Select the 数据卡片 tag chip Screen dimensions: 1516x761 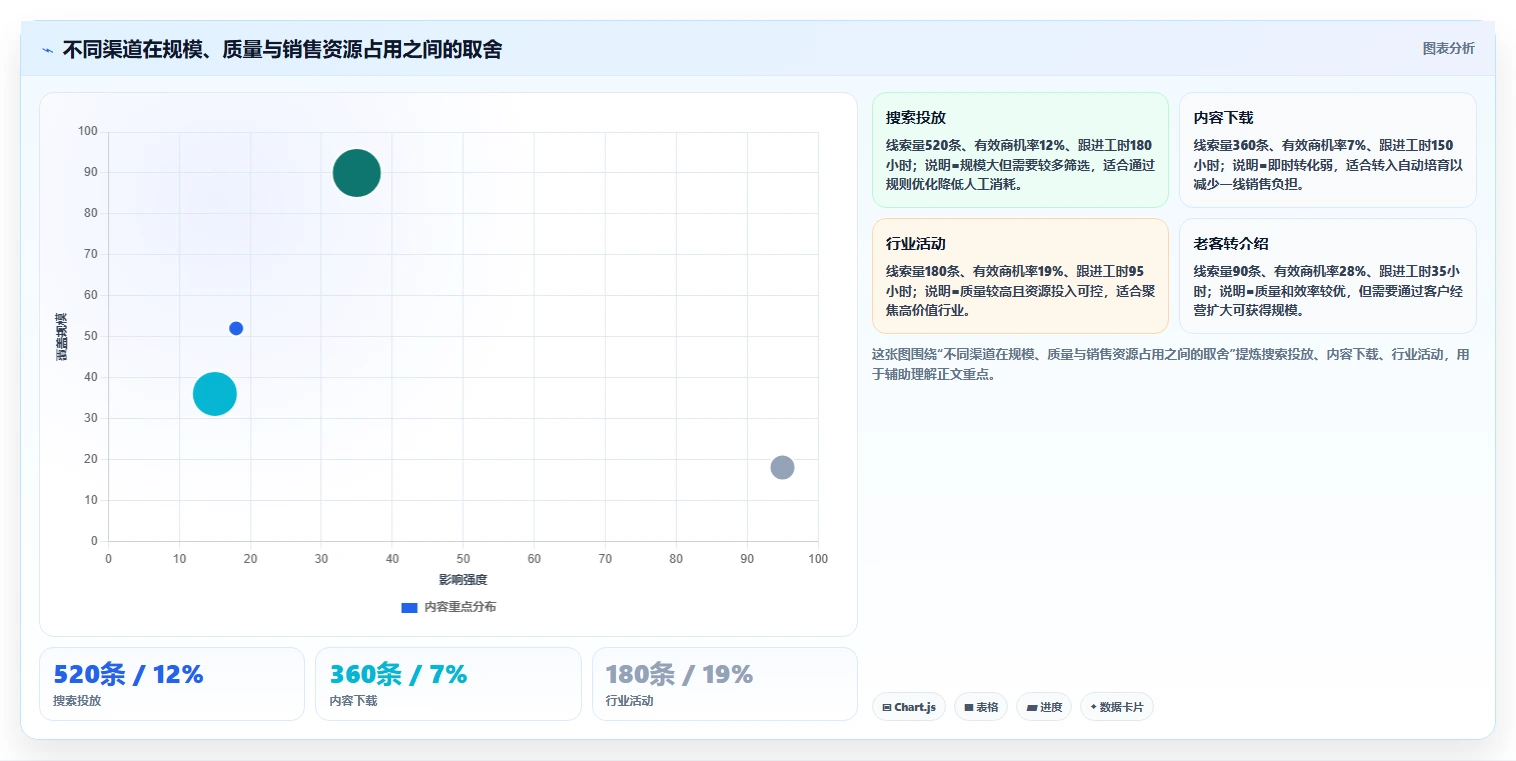[1116, 707]
